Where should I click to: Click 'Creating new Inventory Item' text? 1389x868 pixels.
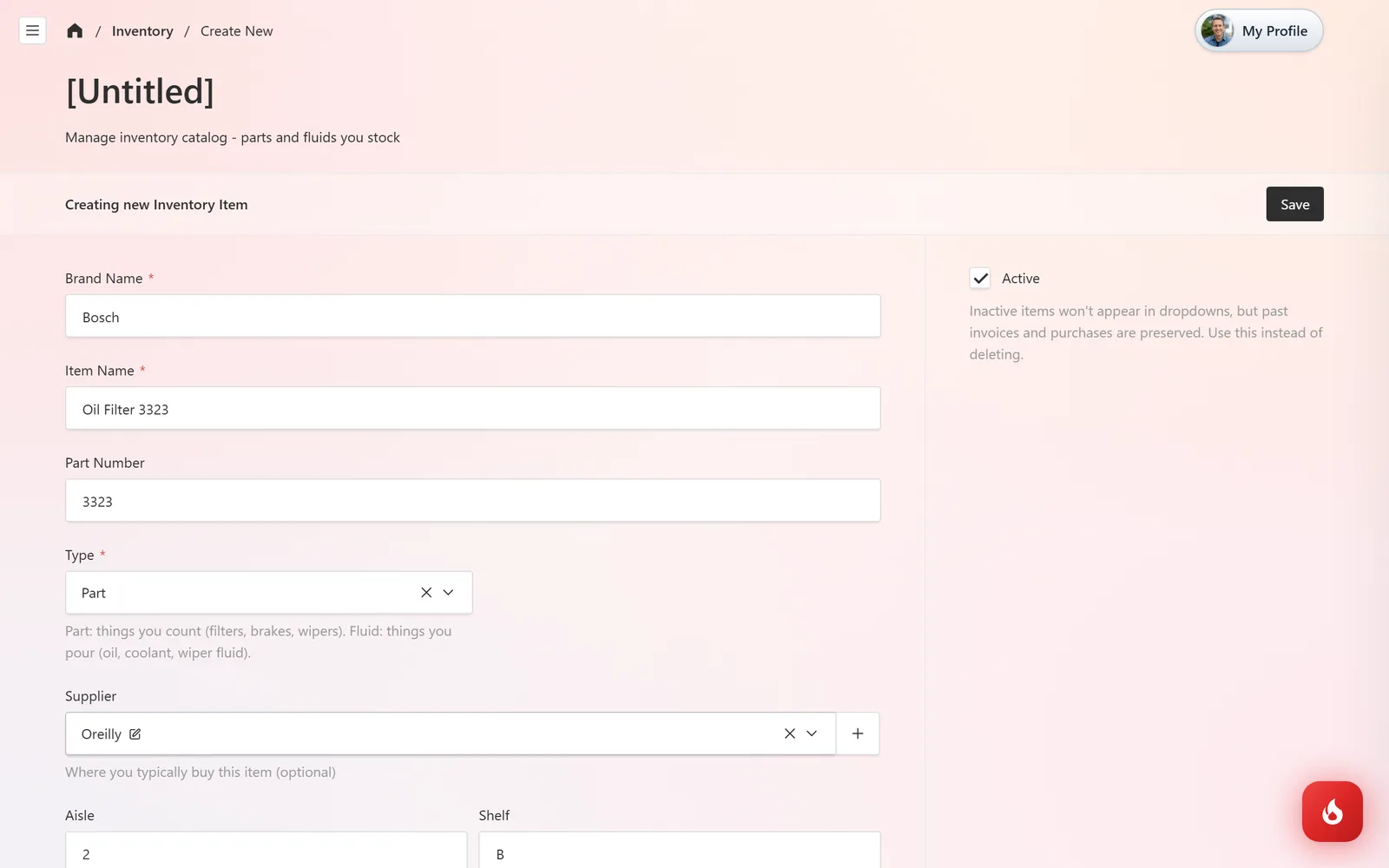point(156,205)
